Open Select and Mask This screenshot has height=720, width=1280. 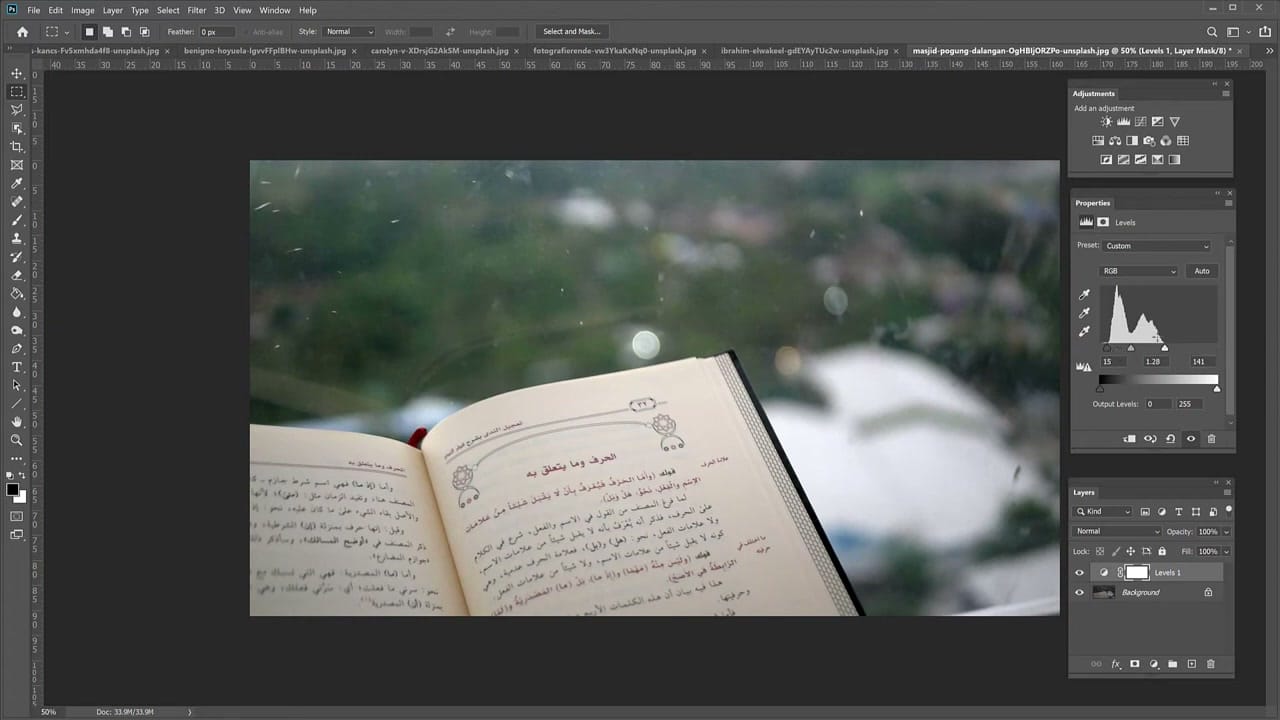pyautogui.click(x=571, y=31)
